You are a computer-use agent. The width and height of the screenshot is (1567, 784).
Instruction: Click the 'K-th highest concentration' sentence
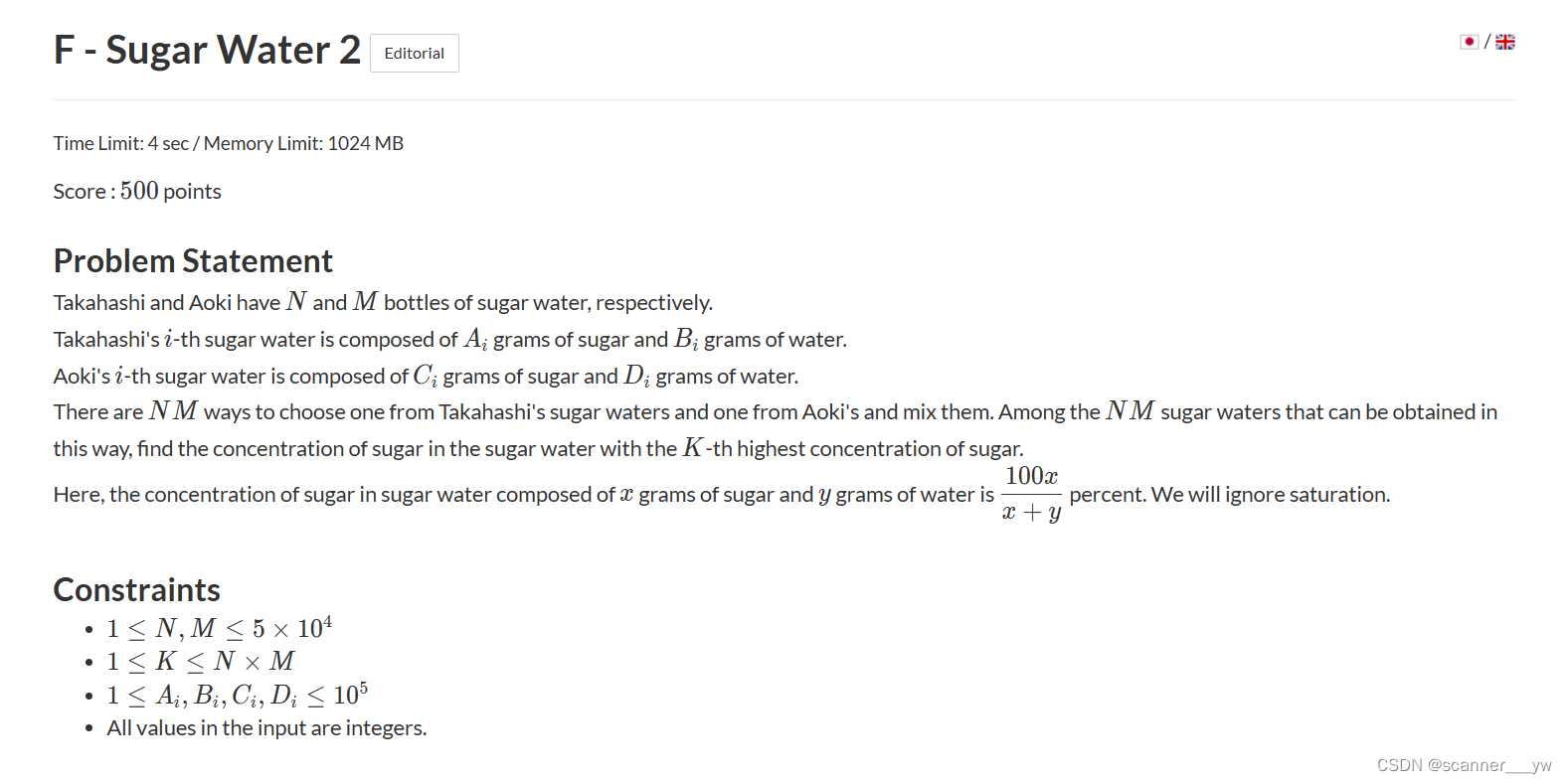pos(539,448)
